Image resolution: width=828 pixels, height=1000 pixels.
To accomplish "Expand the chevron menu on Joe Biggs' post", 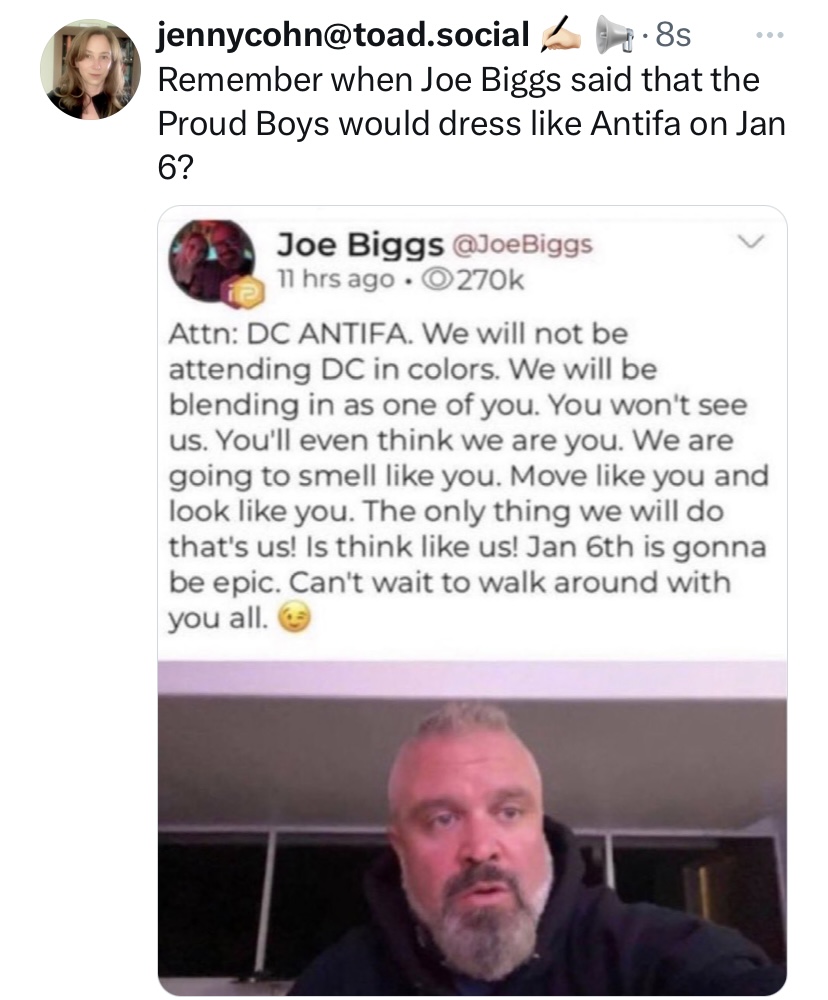I will click(751, 242).
